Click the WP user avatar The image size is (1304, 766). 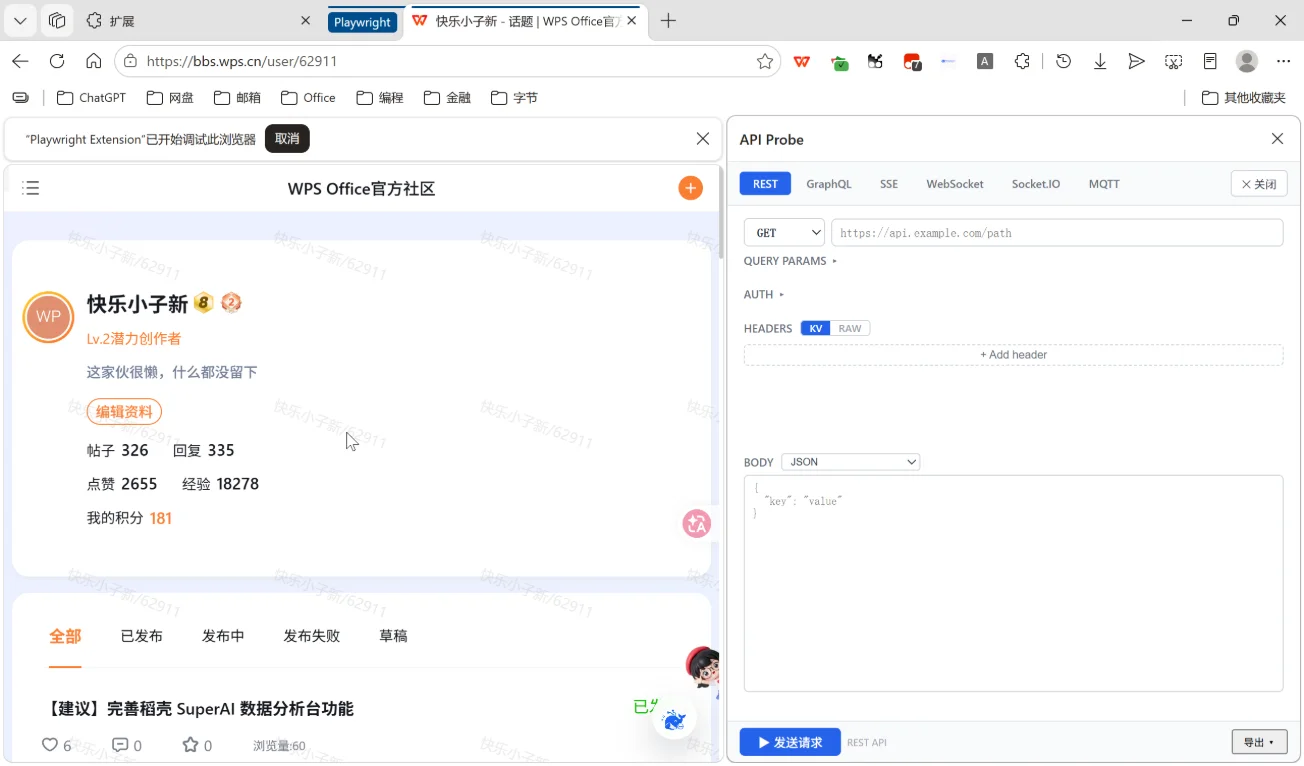click(x=48, y=317)
